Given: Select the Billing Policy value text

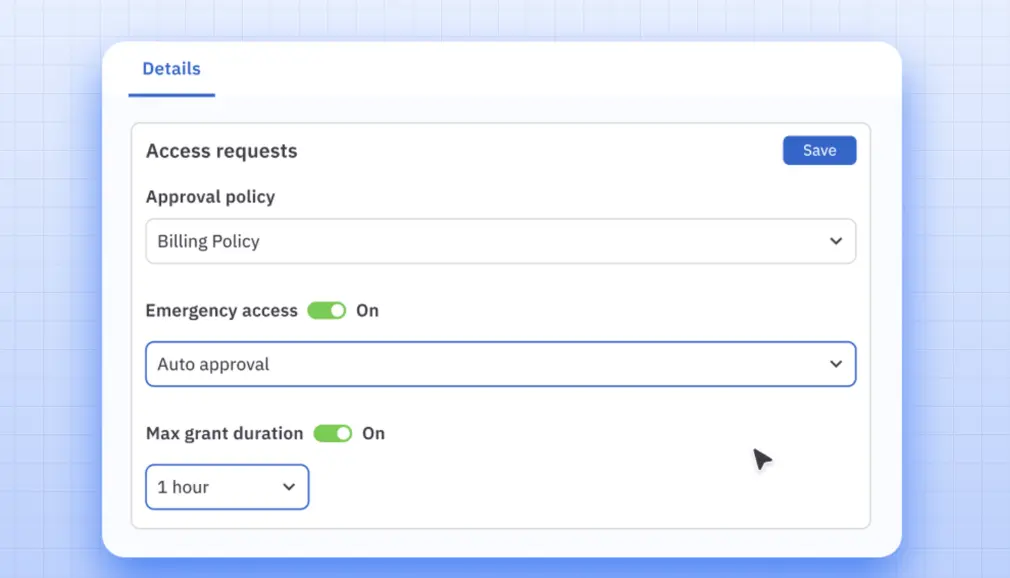Looking at the screenshot, I should coord(208,241).
